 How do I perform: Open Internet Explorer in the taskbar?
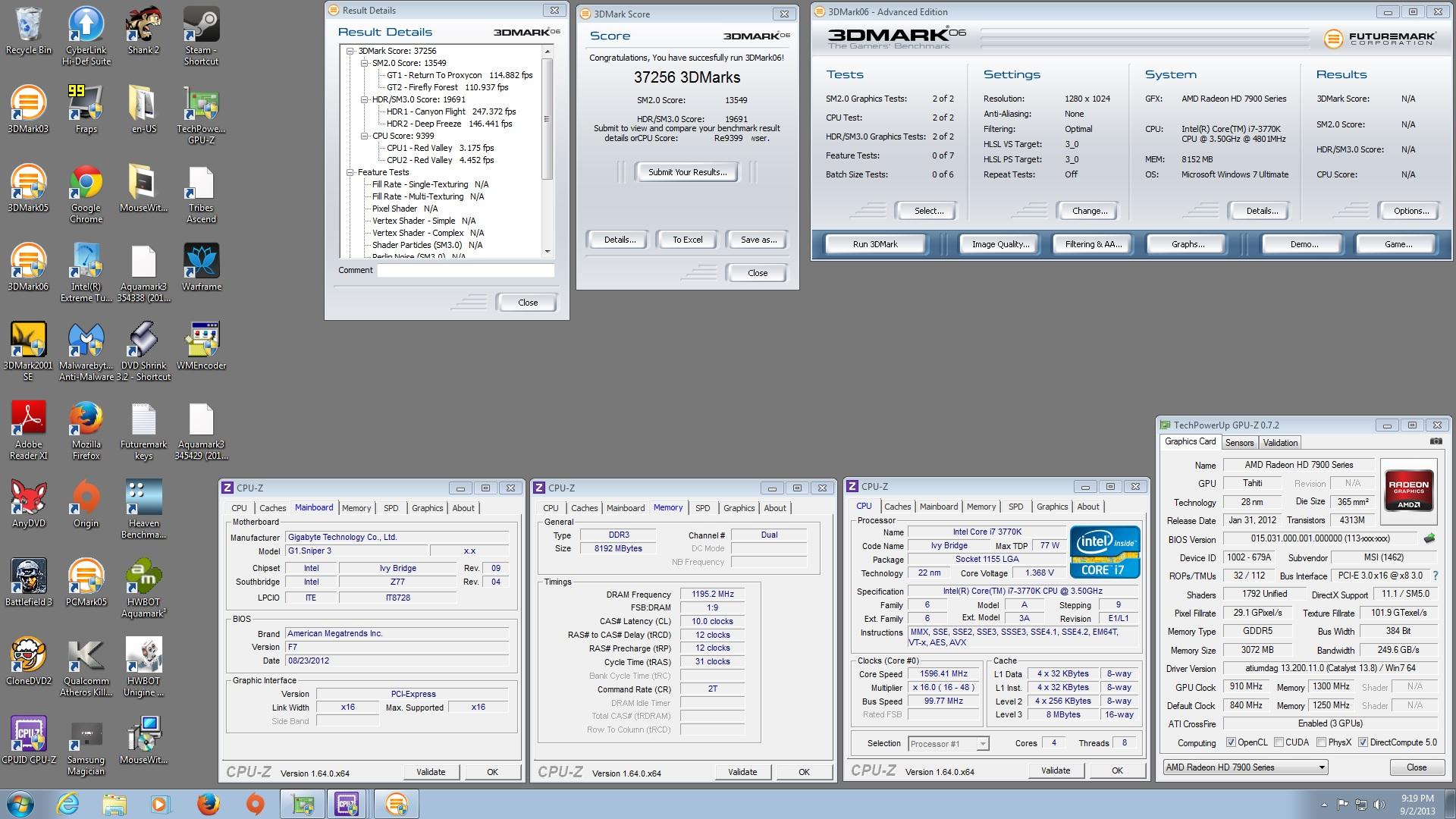pos(67,803)
